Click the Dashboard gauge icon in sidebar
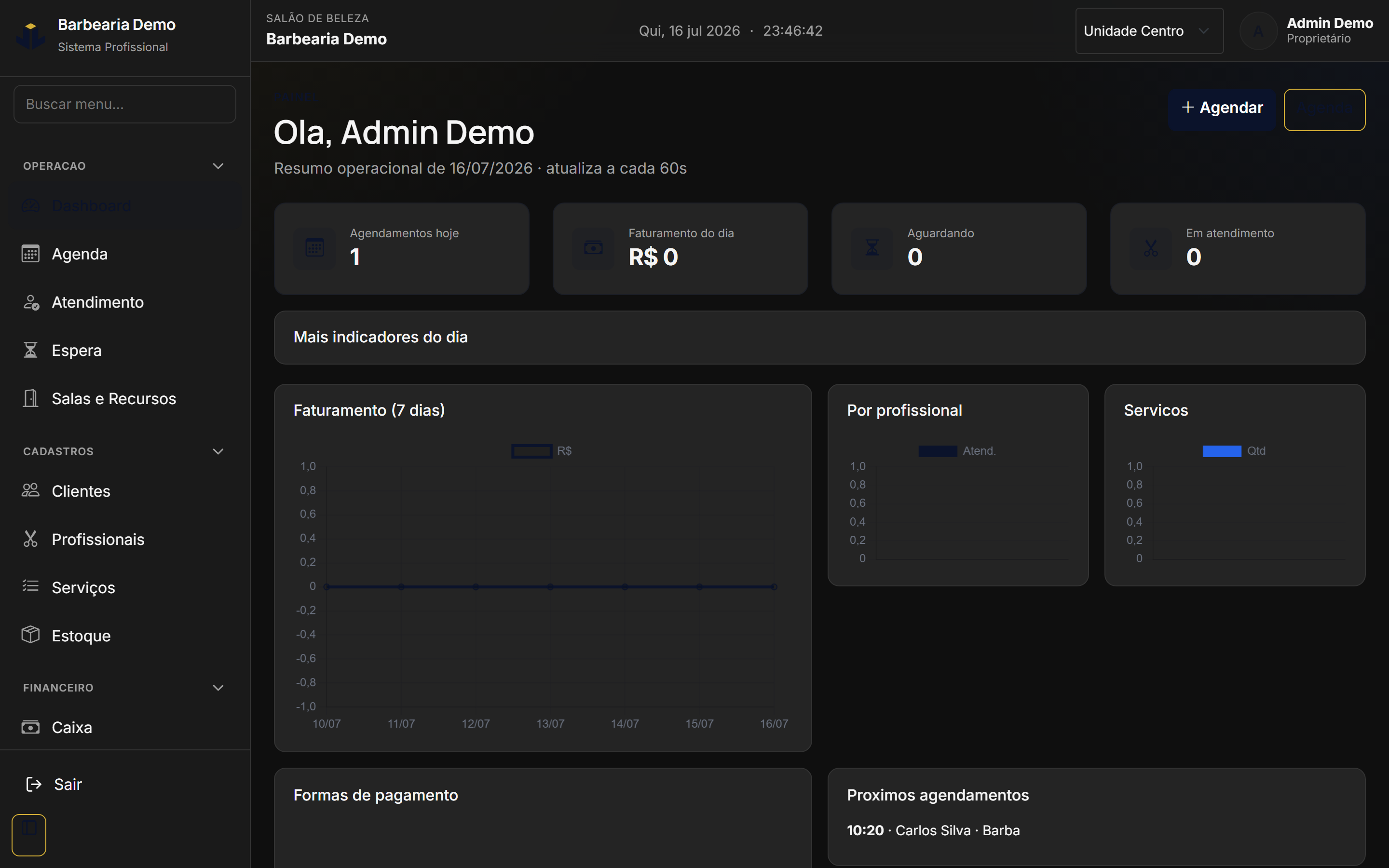The width and height of the screenshot is (1389, 868). coord(30,205)
